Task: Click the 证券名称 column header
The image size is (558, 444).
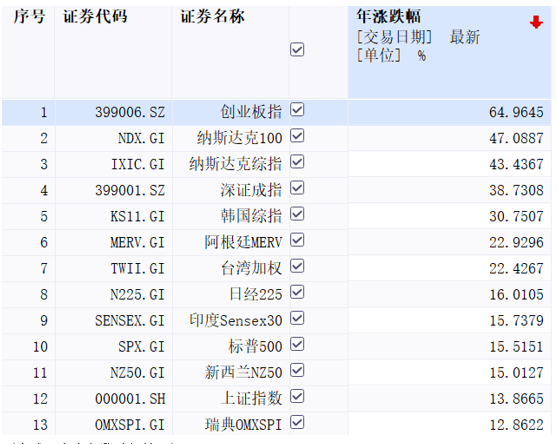Action: point(212,16)
